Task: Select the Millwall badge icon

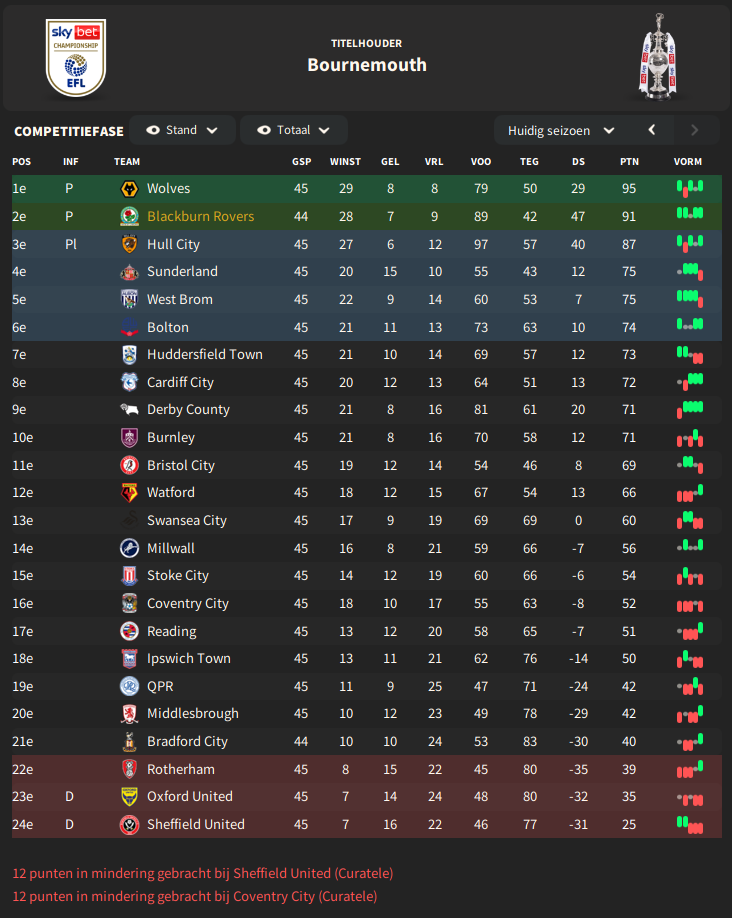Action: pos(129,549)
